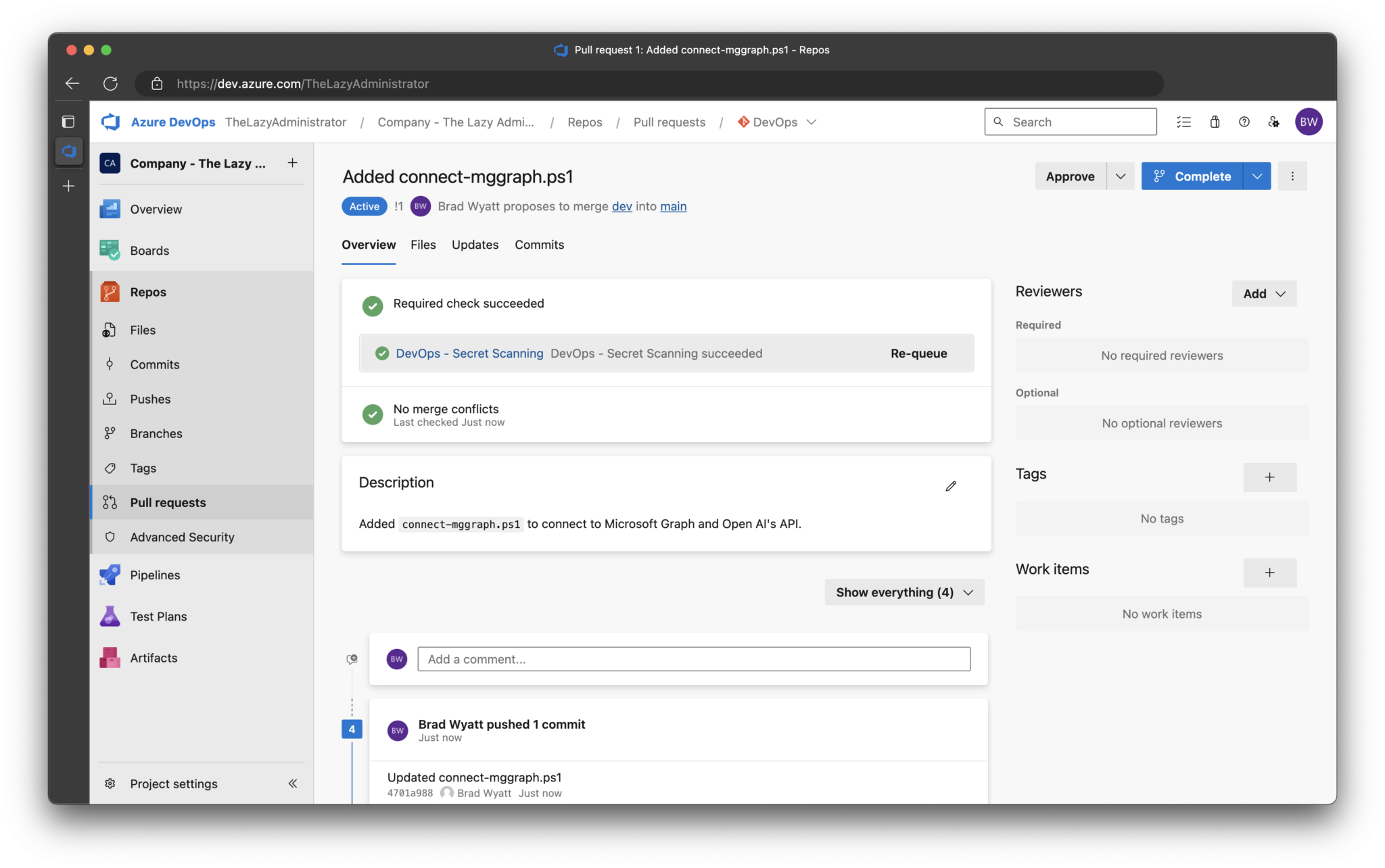Click the add tag plus button

pyautogui.click(x=1270, y=477)
